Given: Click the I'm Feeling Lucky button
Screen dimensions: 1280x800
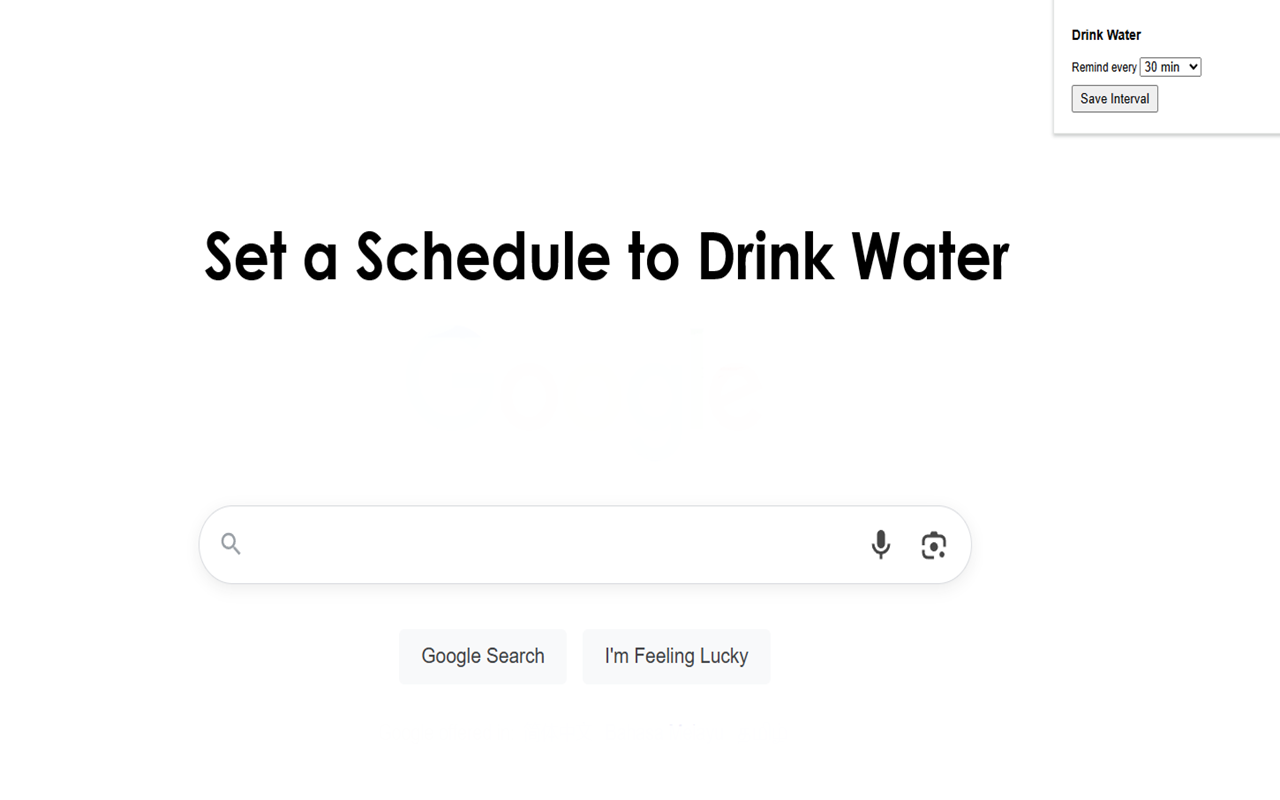Looking at the screenshot, I should [676, 656].
